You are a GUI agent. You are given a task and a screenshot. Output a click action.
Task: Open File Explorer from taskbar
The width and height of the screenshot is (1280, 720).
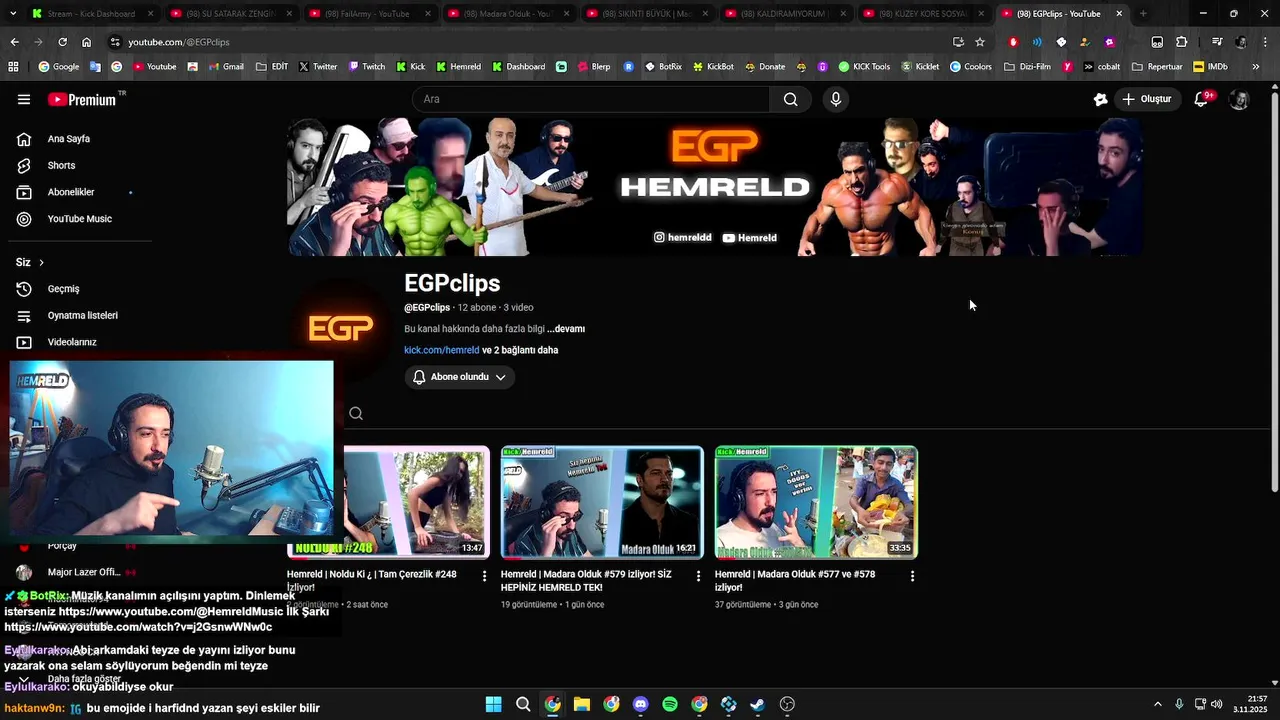(x=582, y=704)
